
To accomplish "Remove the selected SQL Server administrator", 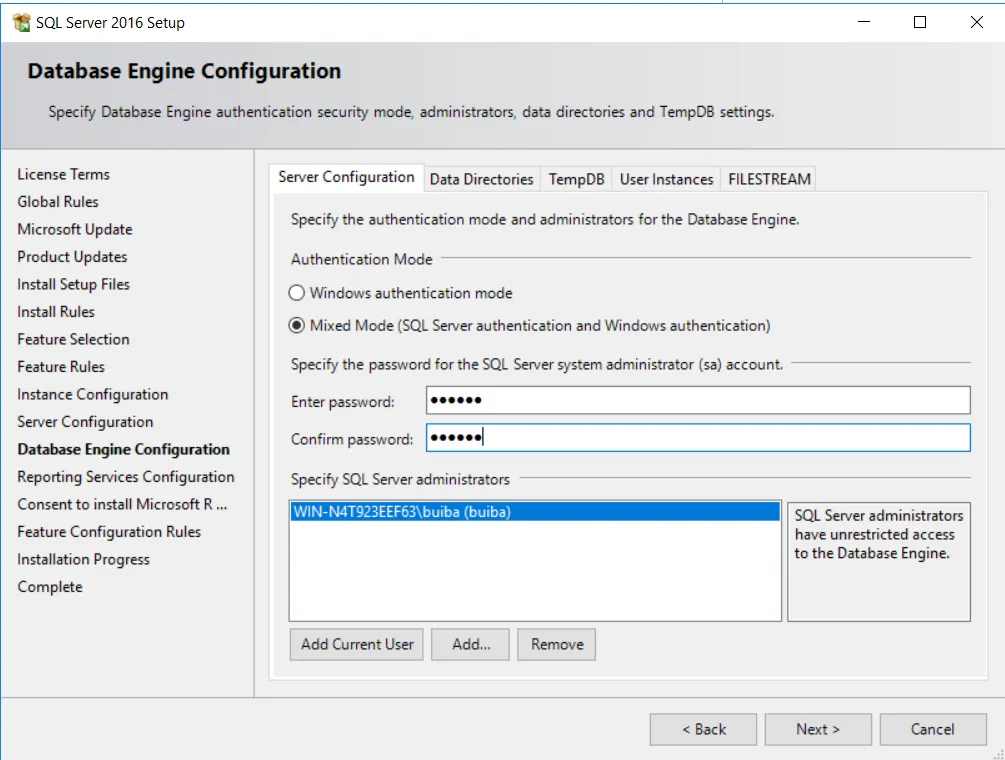I will (557, 644).
